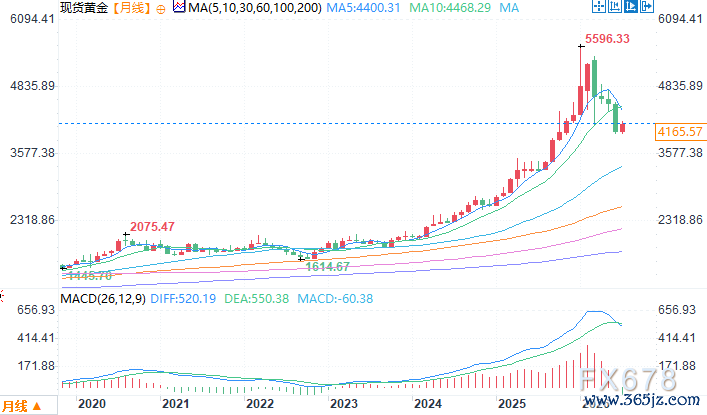Viewport: 707px width, 415px height.
Task: Click the 2025 label on time axis
Action: [x=512, y=403]
